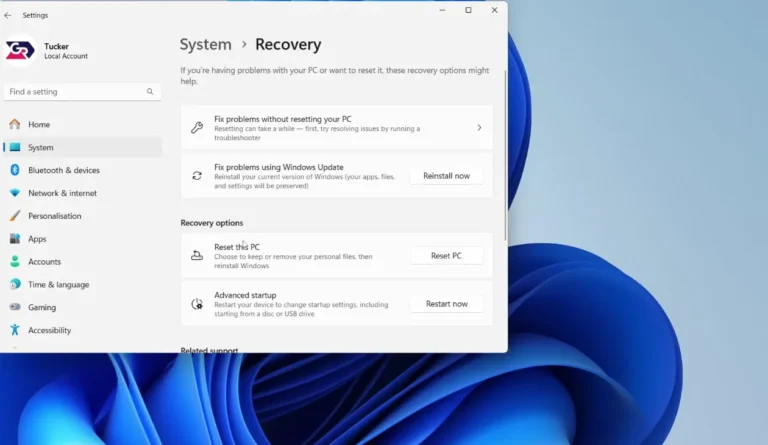Close the Settings window
The width and height of the screenshot is (768, 445).
495,10
